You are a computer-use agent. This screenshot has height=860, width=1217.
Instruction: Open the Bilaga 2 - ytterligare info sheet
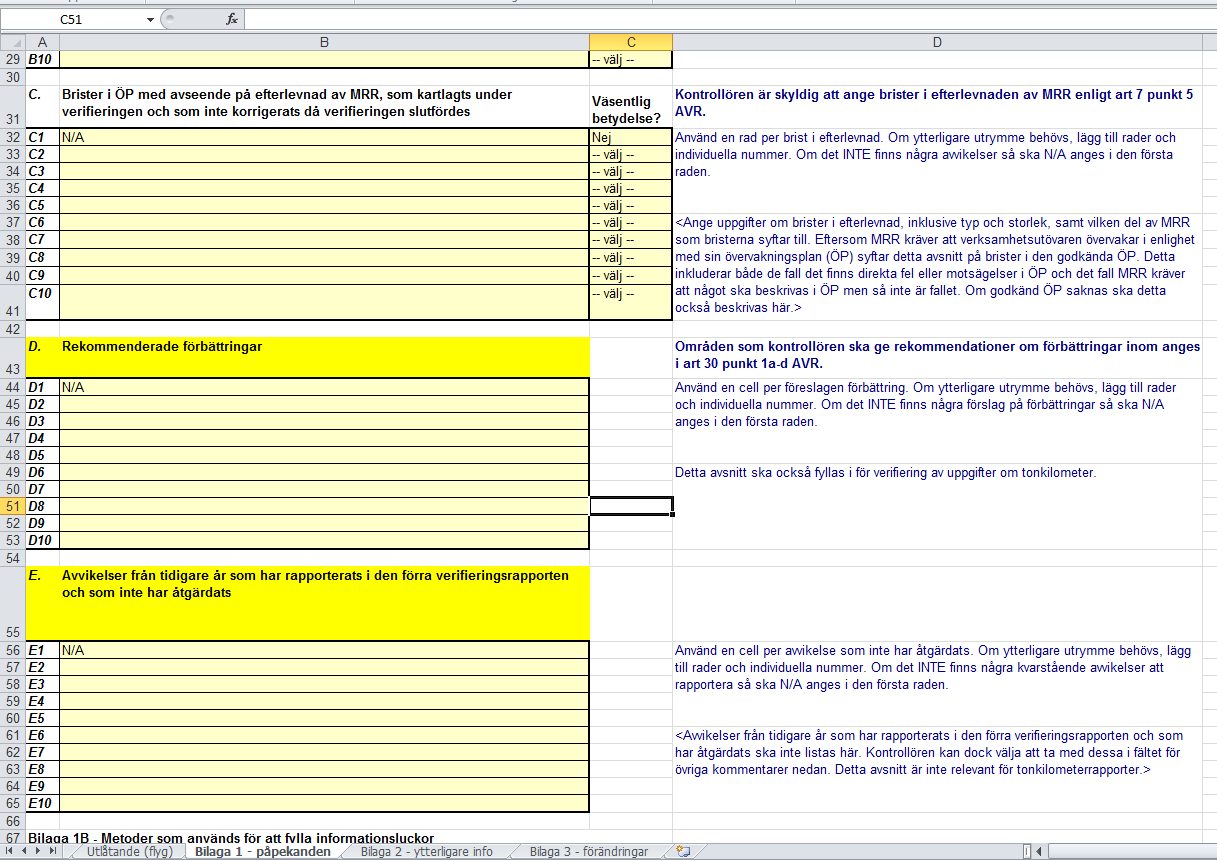point(427,852)
